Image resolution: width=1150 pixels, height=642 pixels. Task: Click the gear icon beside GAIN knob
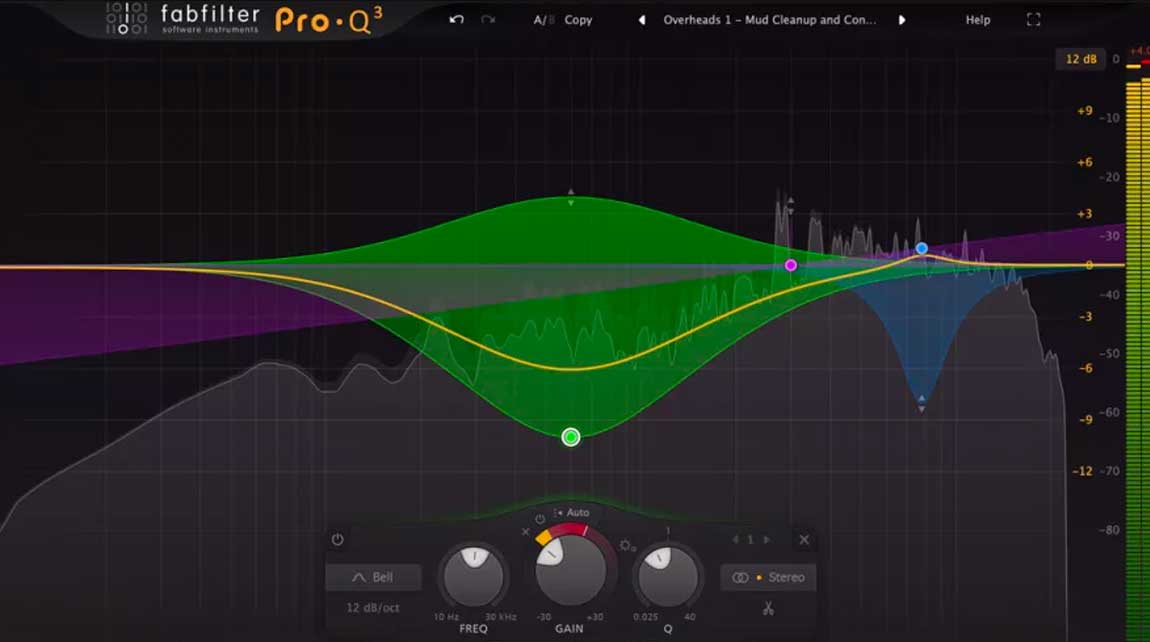click(x=626, y=545)
